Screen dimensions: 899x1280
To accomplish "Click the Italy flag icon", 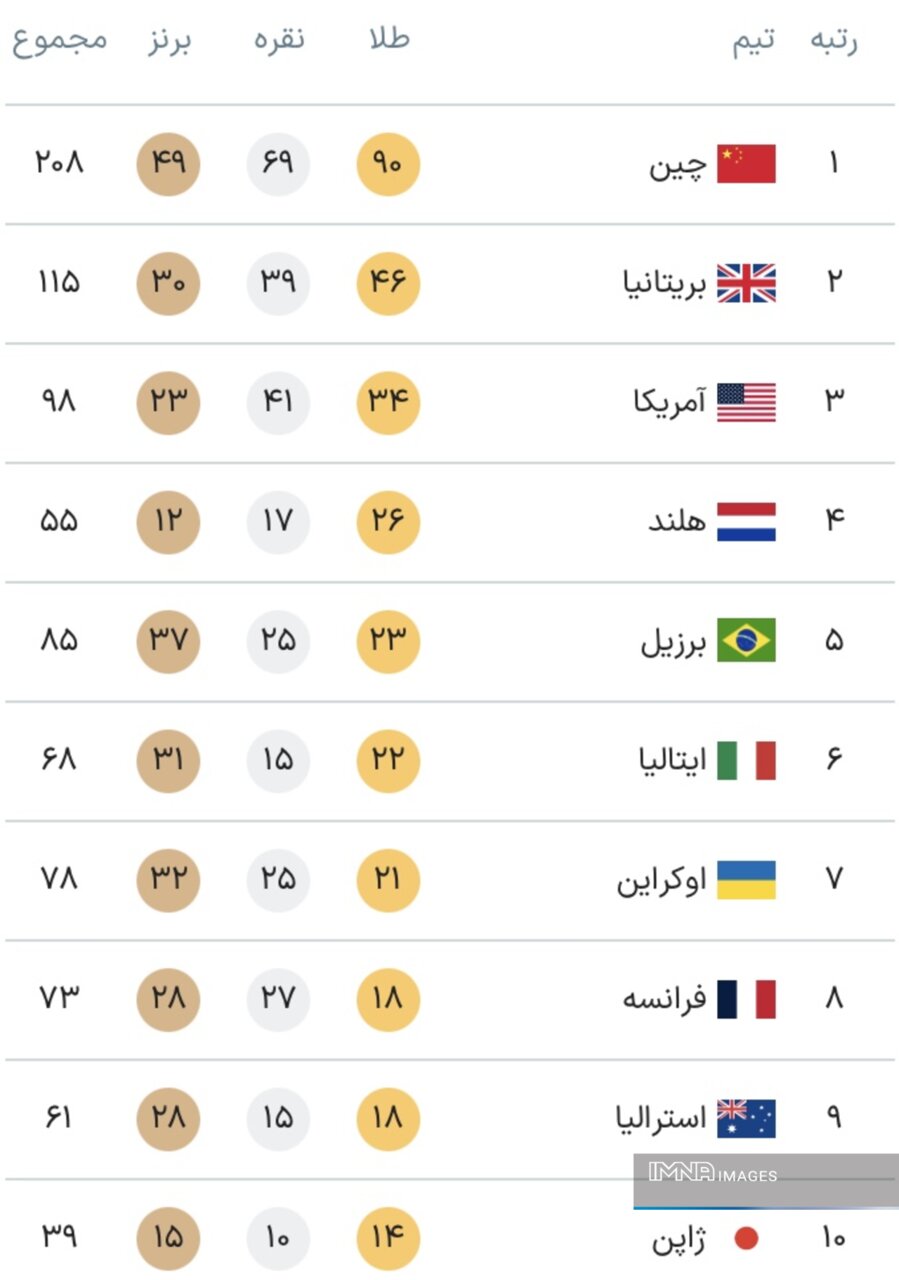I will [x=746, y=761].
